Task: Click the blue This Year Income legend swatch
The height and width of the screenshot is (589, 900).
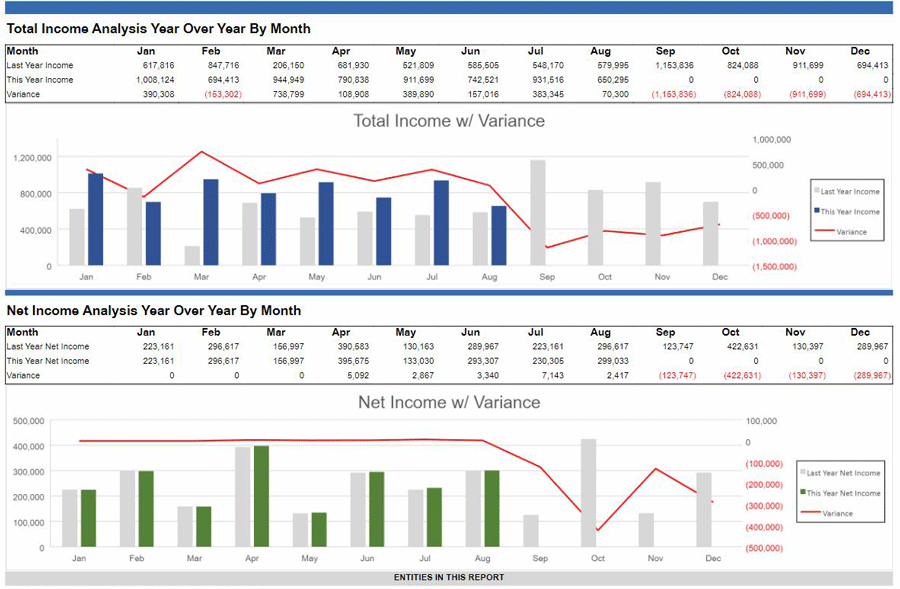Action: (817, 211)
